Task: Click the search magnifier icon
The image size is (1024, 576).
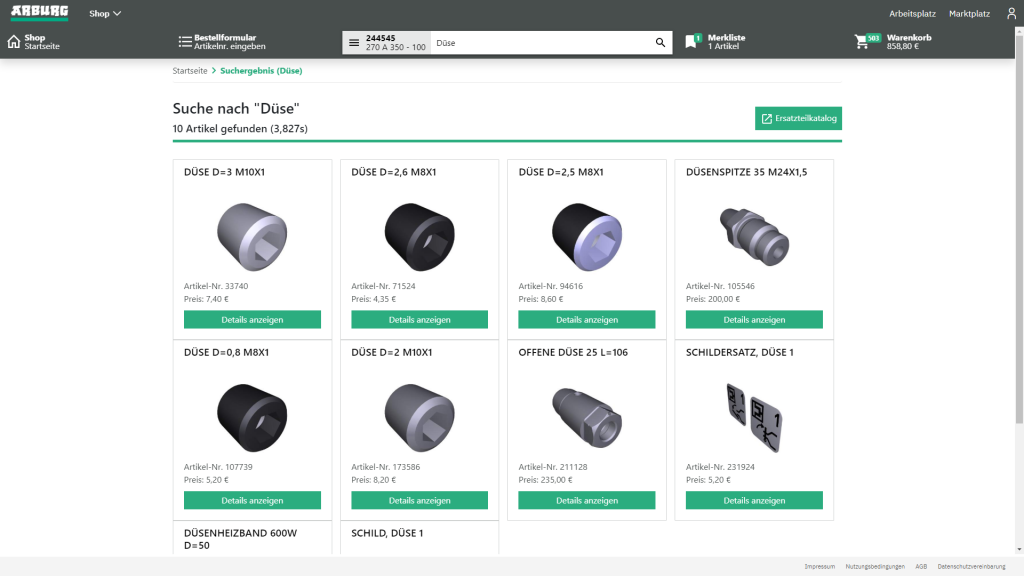Action: point(660,42)
